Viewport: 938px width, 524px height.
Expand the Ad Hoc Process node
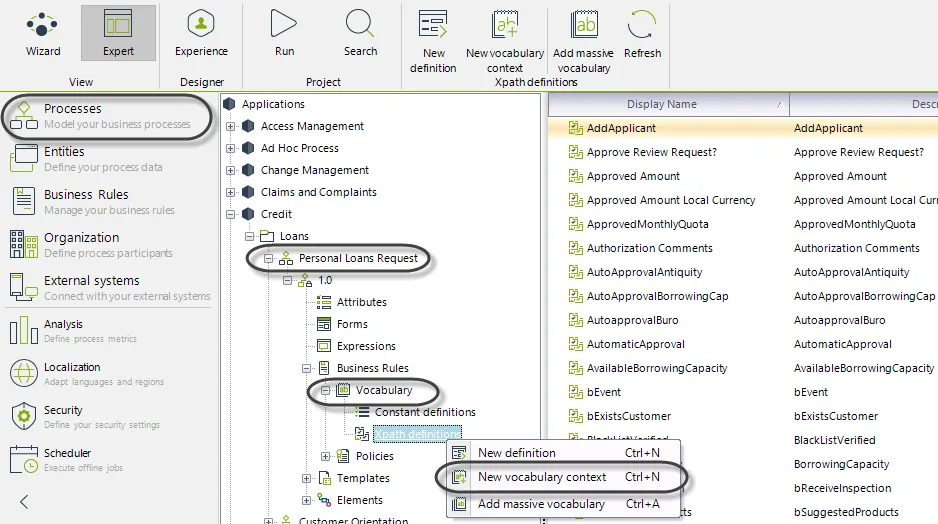coord(230,148)
